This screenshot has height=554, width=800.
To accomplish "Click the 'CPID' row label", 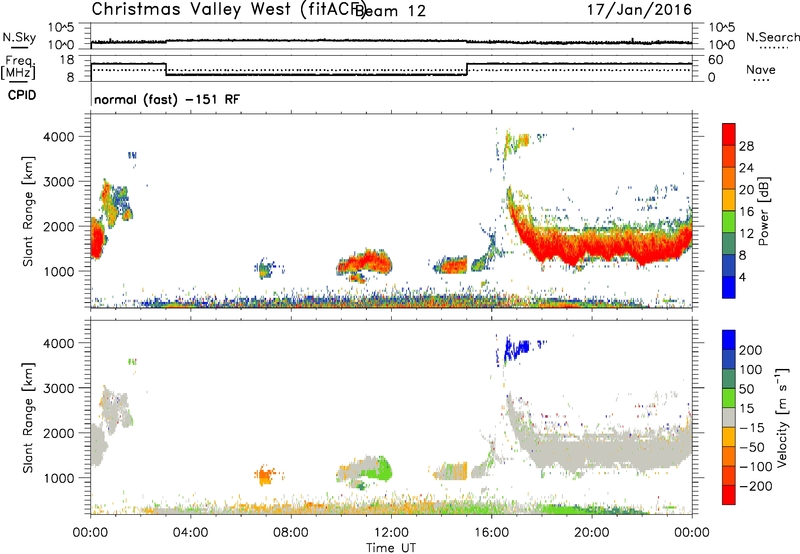I will [x=22, y=95].
